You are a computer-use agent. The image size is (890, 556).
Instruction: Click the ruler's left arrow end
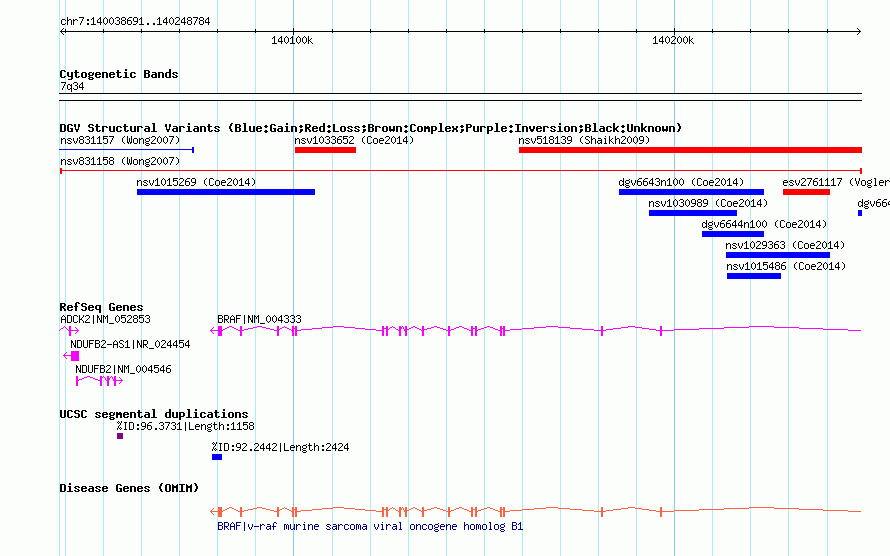(63, 31)
